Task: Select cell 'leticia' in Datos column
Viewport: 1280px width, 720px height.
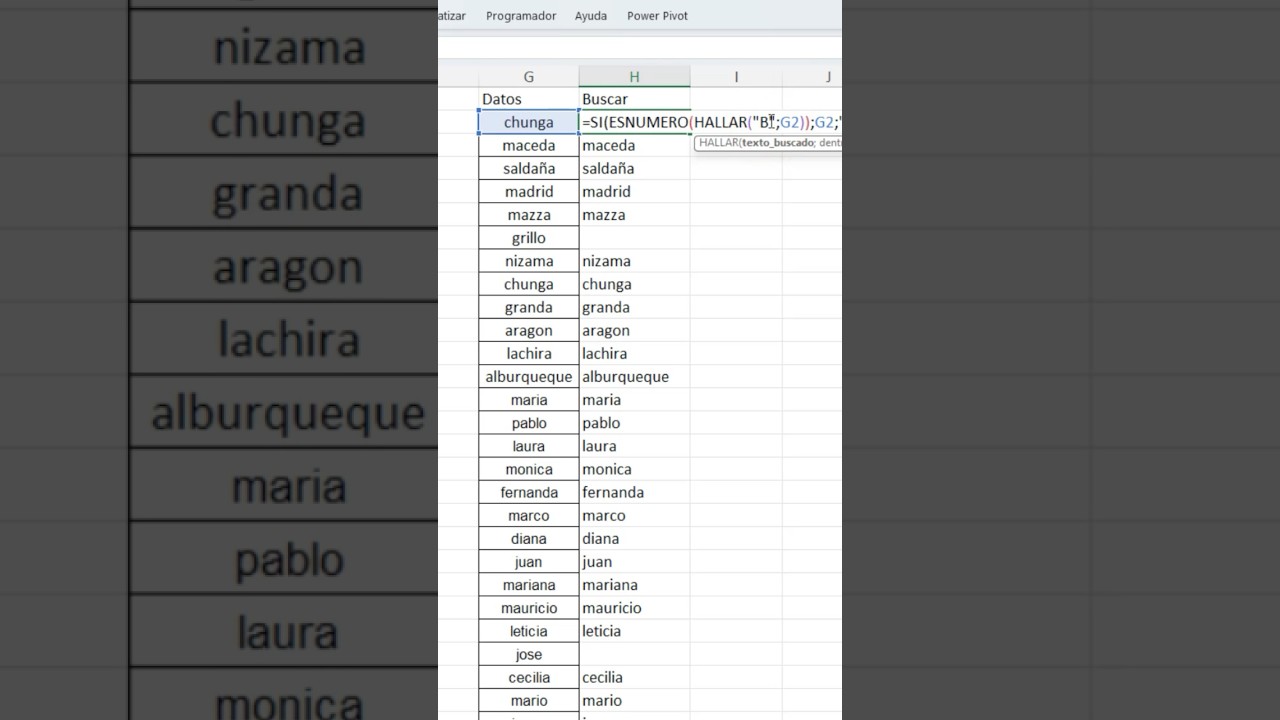Action: pos(529,631)
